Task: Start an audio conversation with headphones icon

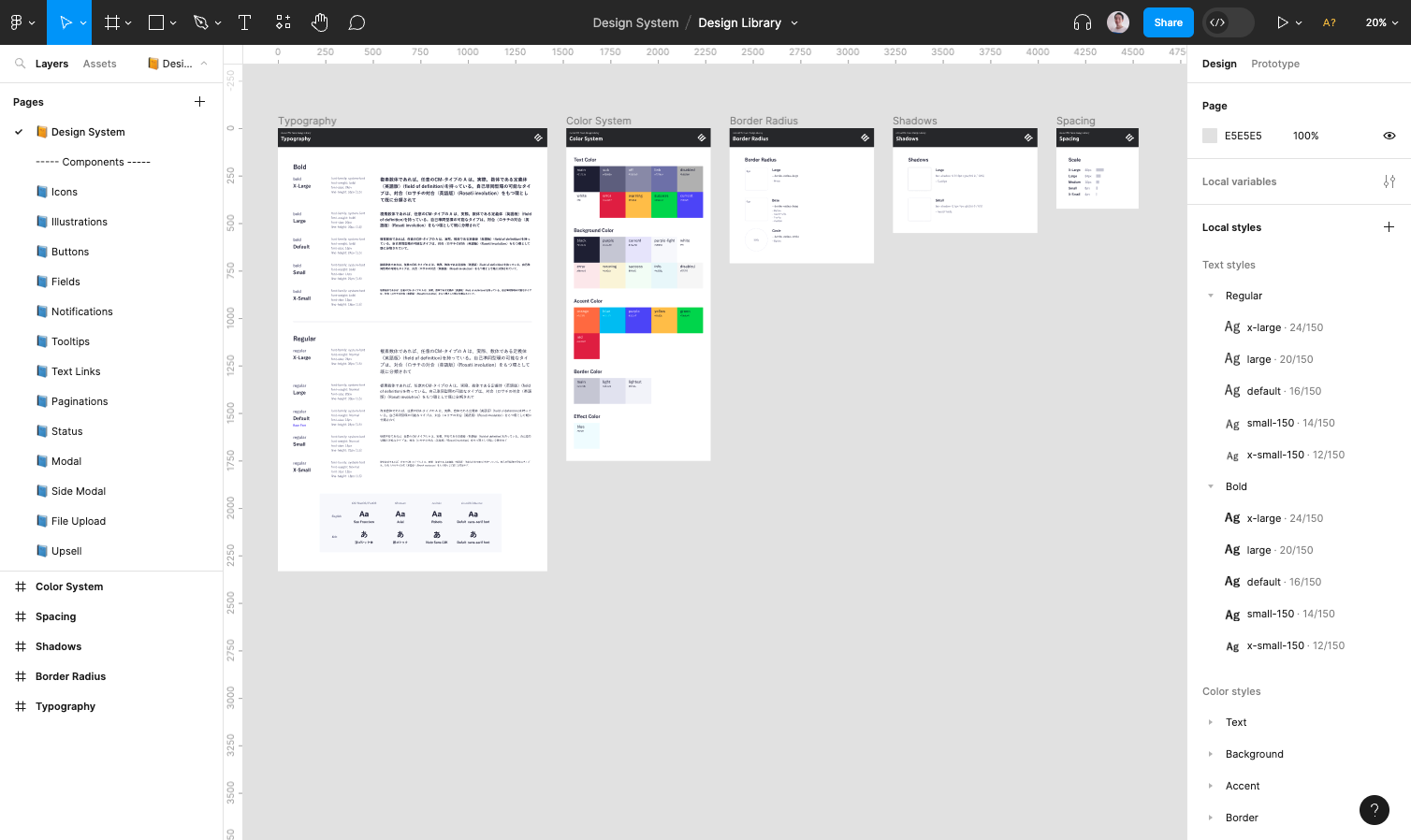Action: pos(1083,22)
